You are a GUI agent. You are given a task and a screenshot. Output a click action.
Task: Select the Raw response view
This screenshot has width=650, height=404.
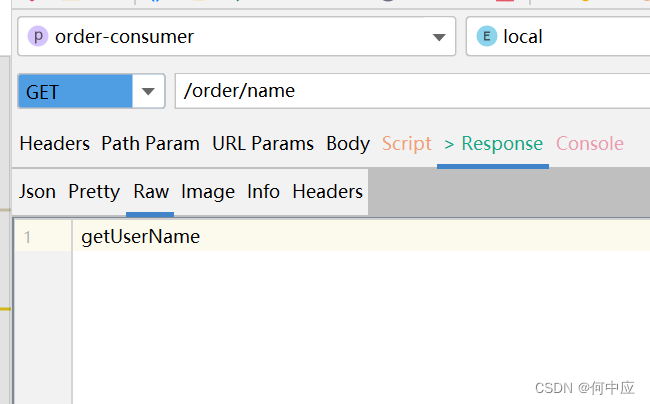(x=151, y=192)
